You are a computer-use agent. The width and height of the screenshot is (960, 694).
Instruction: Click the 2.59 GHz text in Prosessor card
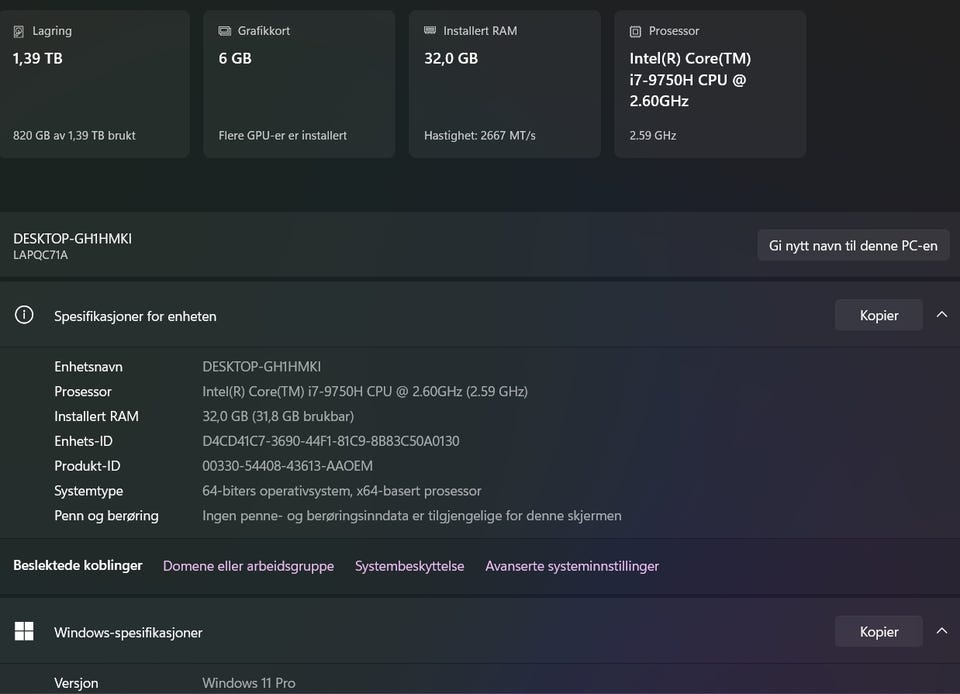coord(653,136)
